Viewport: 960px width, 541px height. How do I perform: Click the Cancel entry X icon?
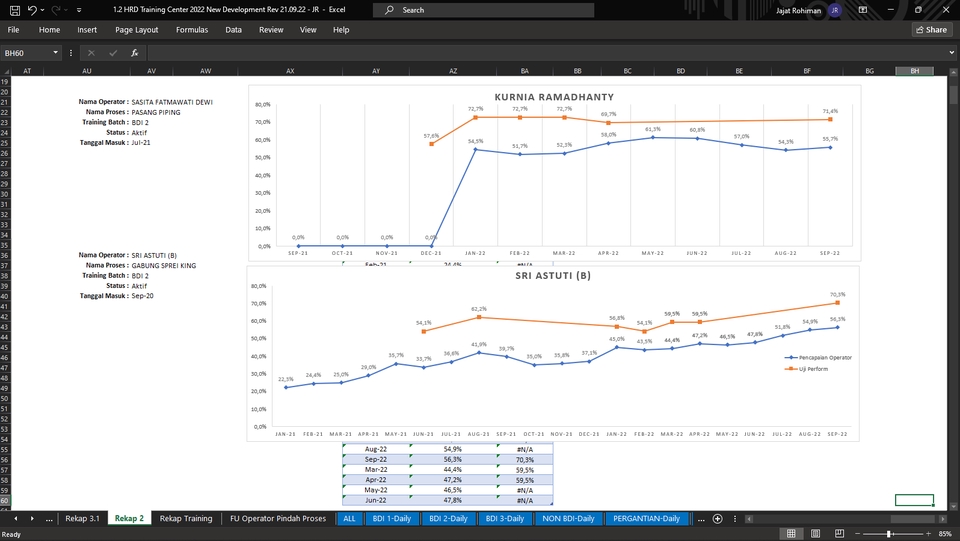pos(91,53)
